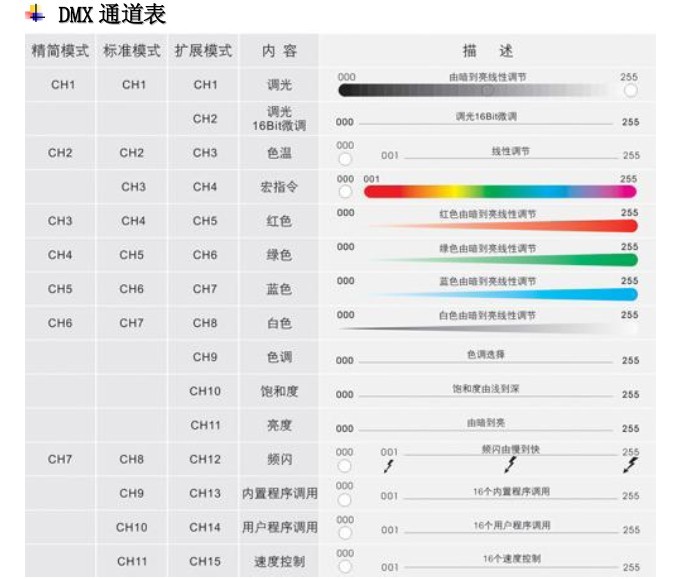
Task: Click the 饱和度 content cell
Action: [279, 391]
